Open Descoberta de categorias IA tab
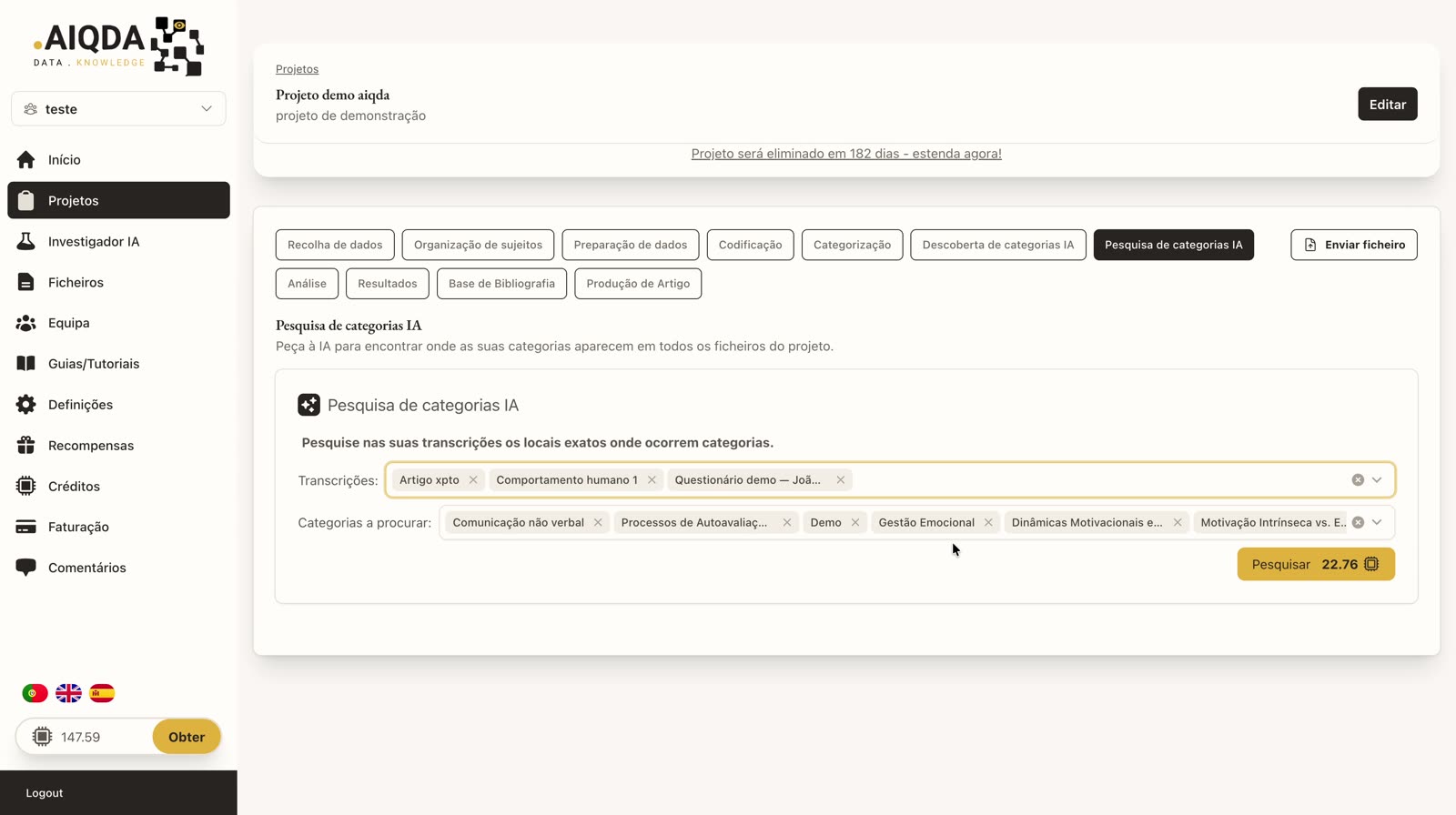This screenshot has height=815, width=1456. tap(998, 245)
